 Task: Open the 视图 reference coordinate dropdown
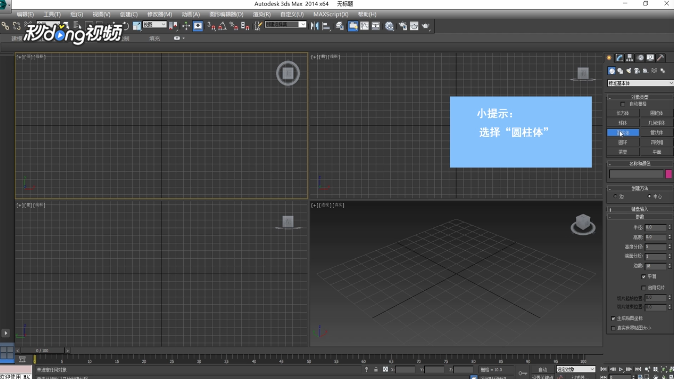(154, 25)
